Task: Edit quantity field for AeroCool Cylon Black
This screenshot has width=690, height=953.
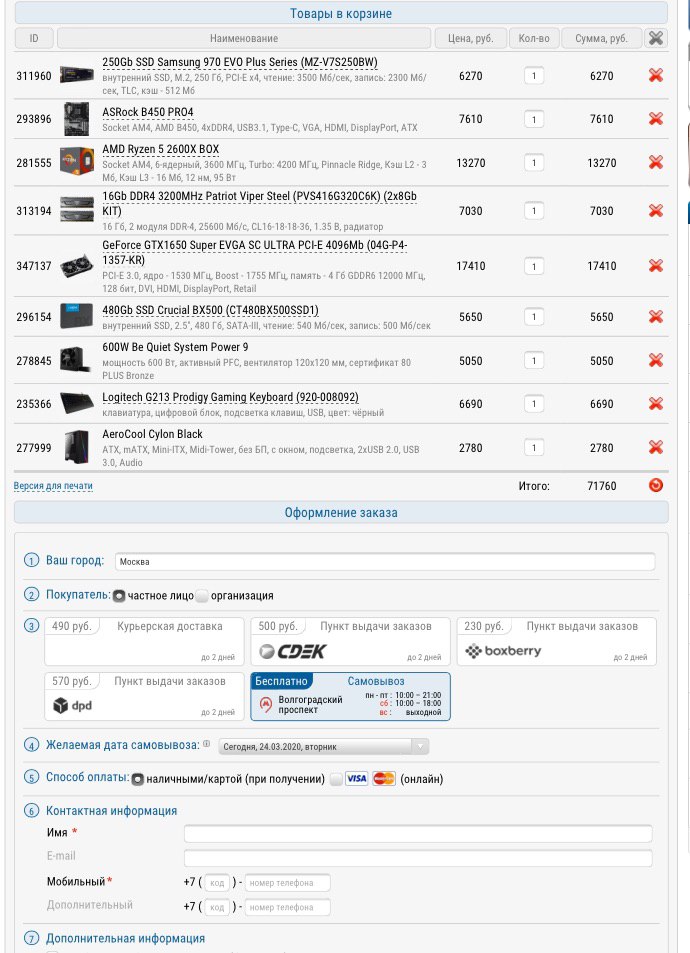Action: (534, 448)
